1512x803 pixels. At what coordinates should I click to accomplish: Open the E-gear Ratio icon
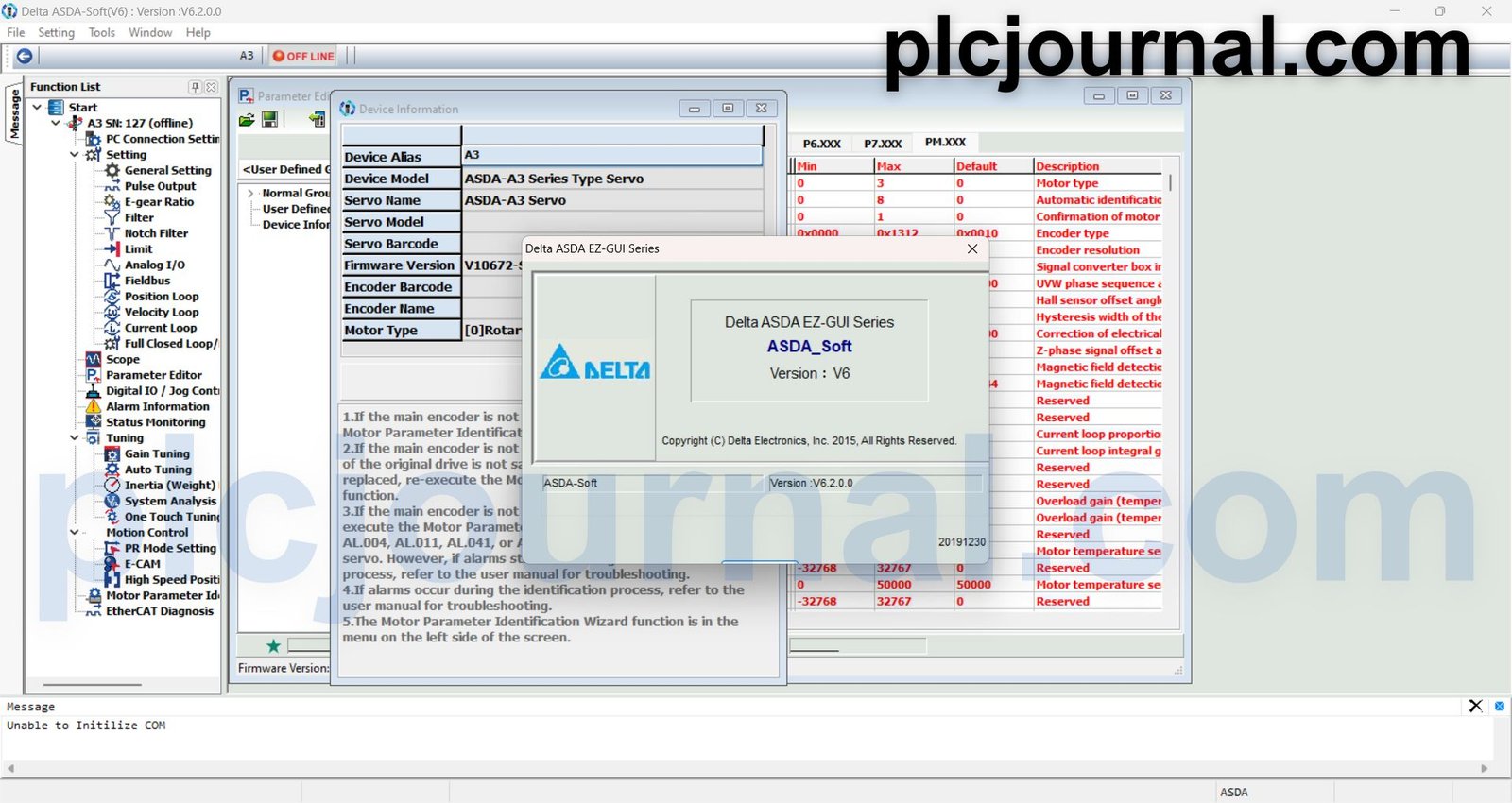[112, 202]
